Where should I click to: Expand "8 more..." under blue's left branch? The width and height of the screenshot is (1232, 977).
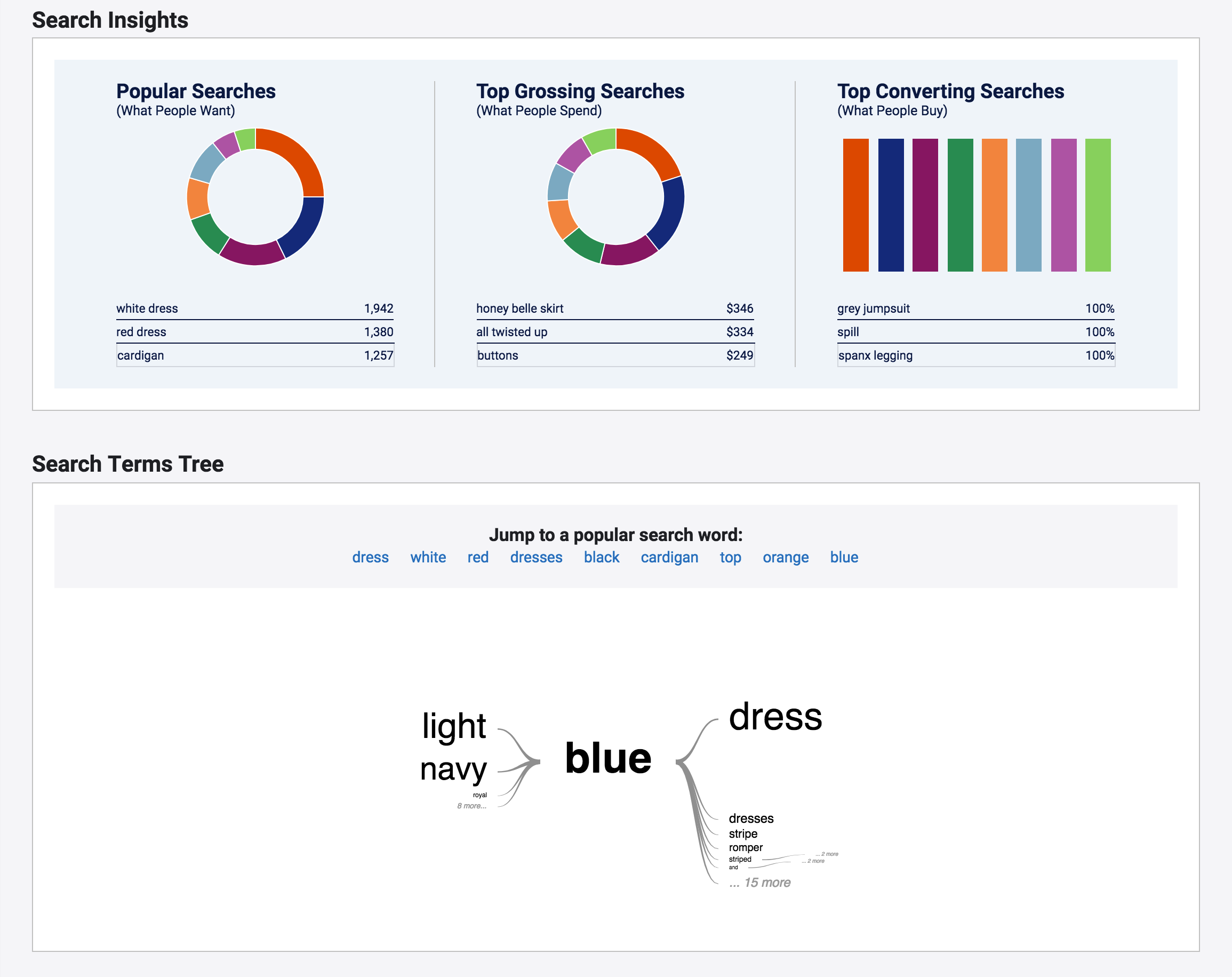(x=471, y=806)
